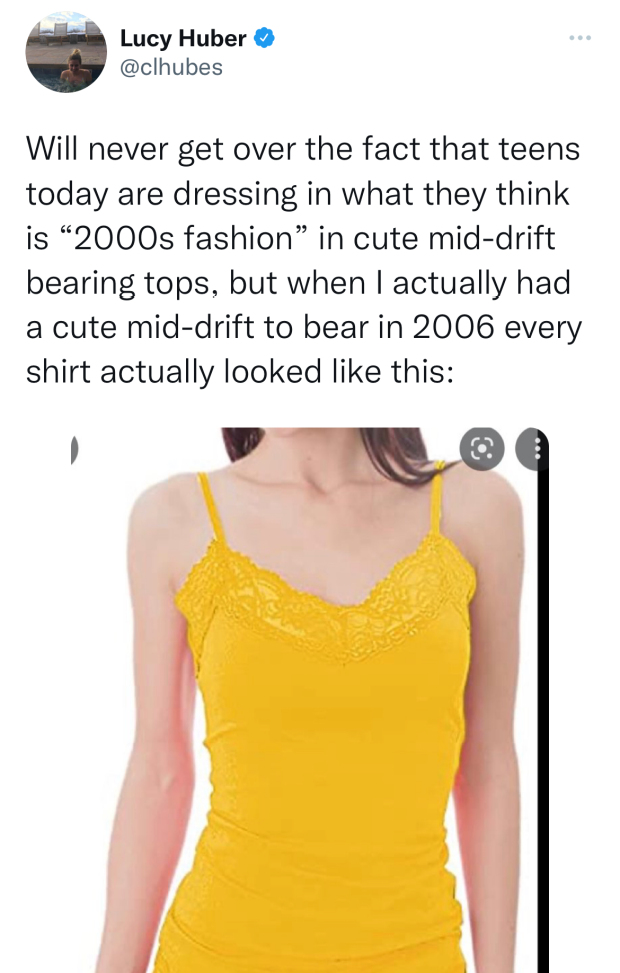Tap the Google Lens search icon
620x973 pixels.
482,448
